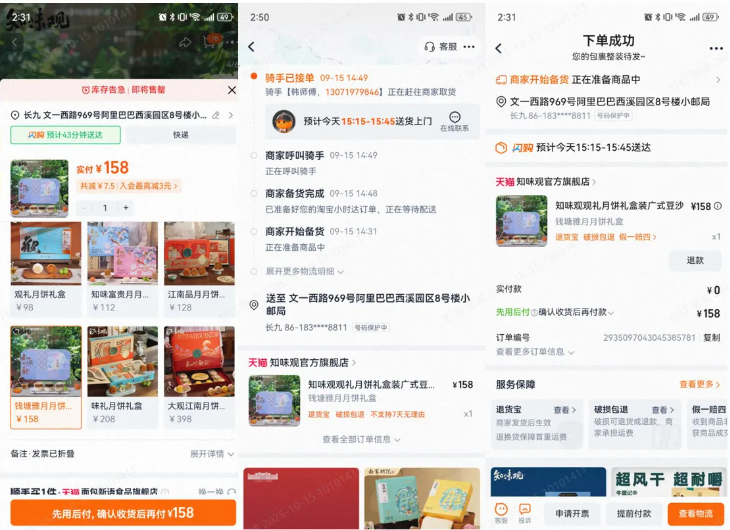Screen dimensions: 730x530
Task: Expand 先用后付 确认收货后再付款 details
Action: pyautogui.click(x=555, y=313)
